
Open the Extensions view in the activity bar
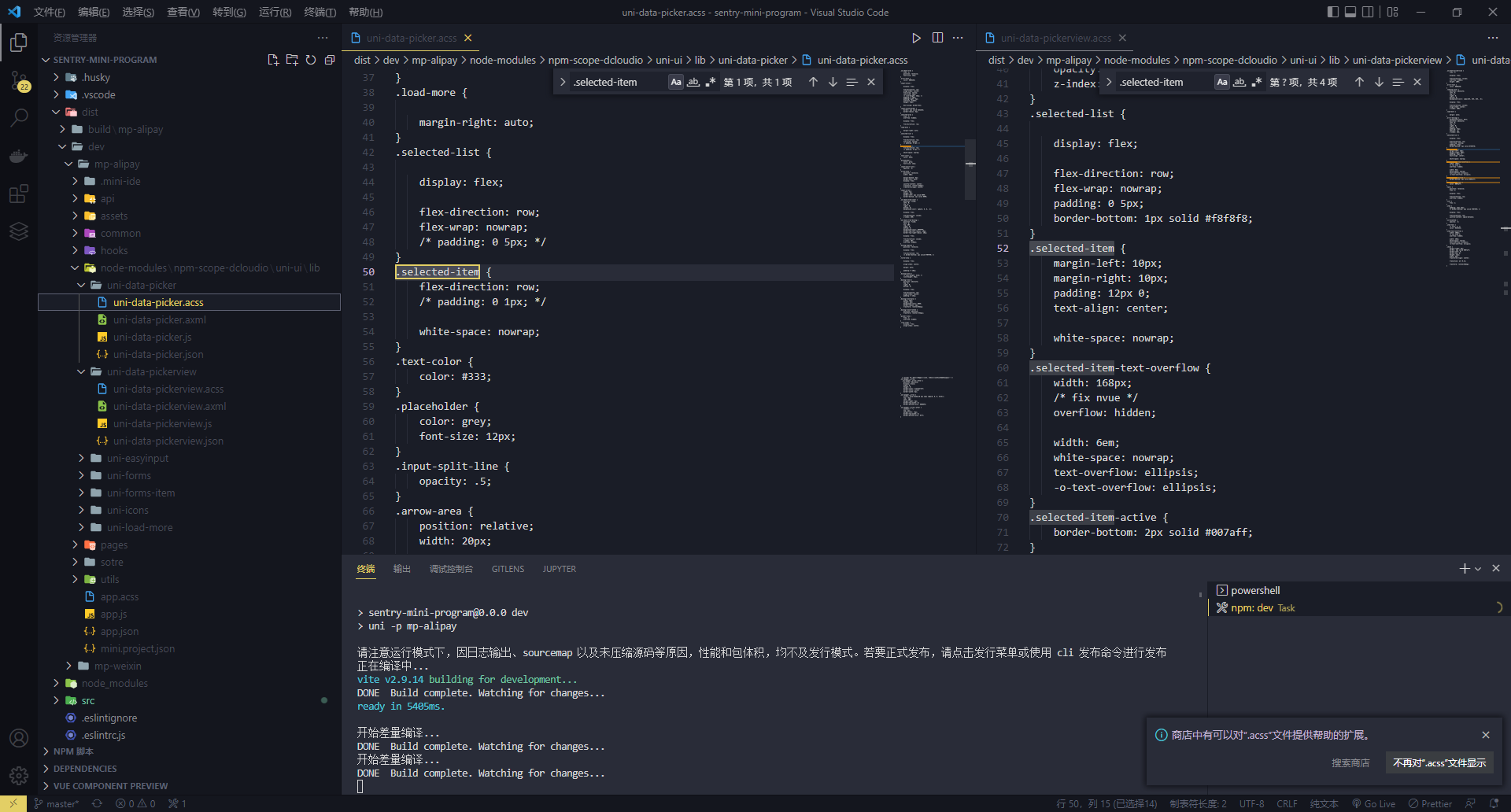[x=19, y=194]
